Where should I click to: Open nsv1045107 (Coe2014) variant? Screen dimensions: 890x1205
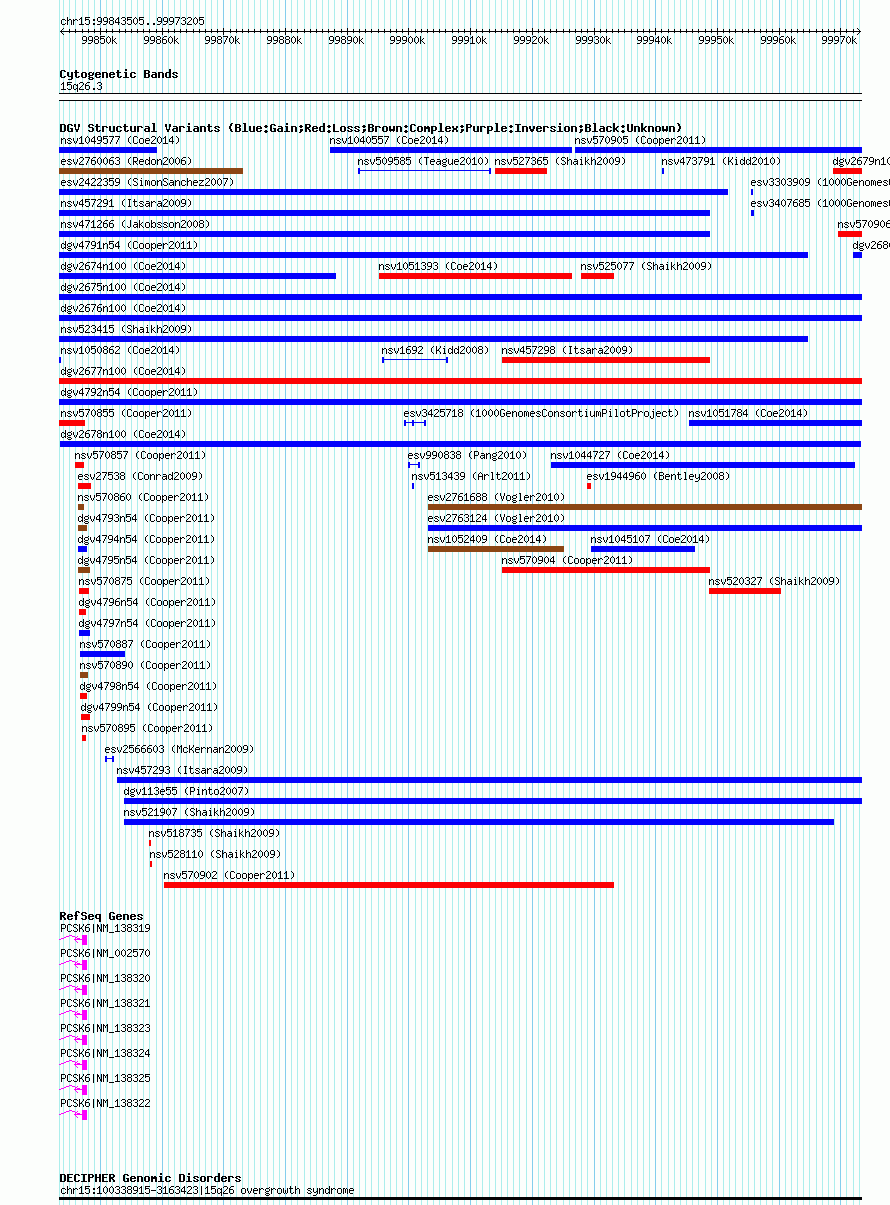click(651, 540)
